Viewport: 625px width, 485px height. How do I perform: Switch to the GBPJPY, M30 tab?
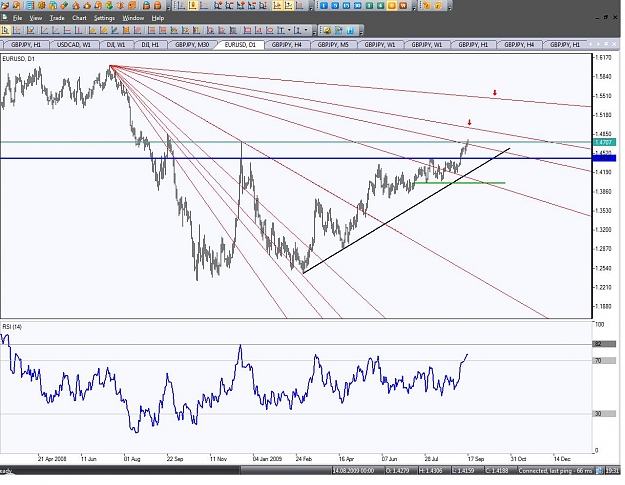192,45
